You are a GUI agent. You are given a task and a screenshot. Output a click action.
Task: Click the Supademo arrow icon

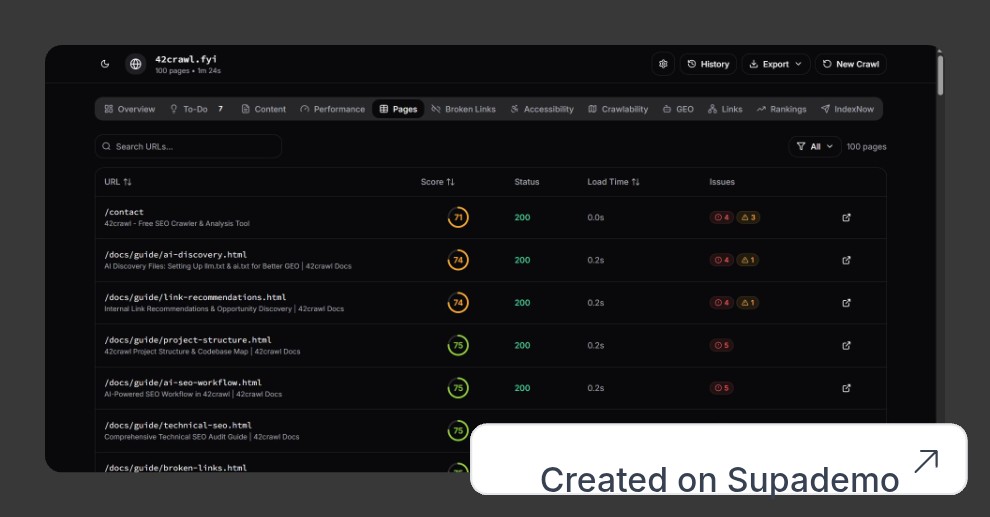click(x=926, y=460)
